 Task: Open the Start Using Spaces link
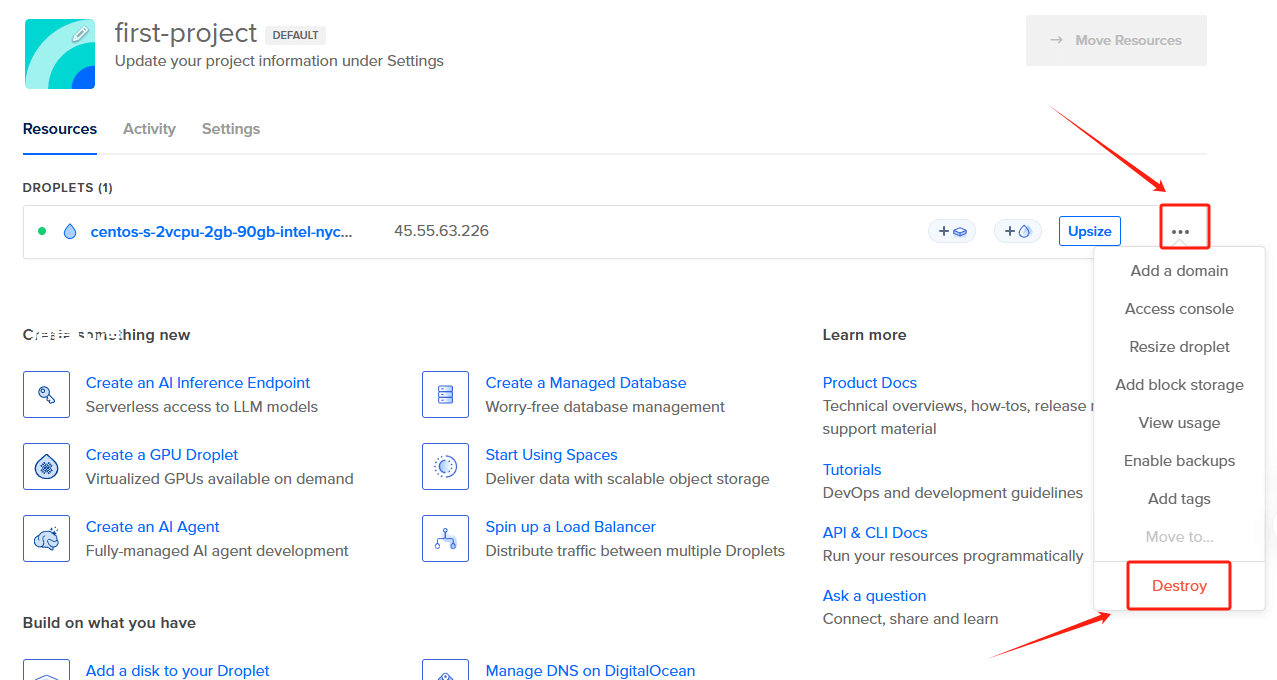[552, 455]
